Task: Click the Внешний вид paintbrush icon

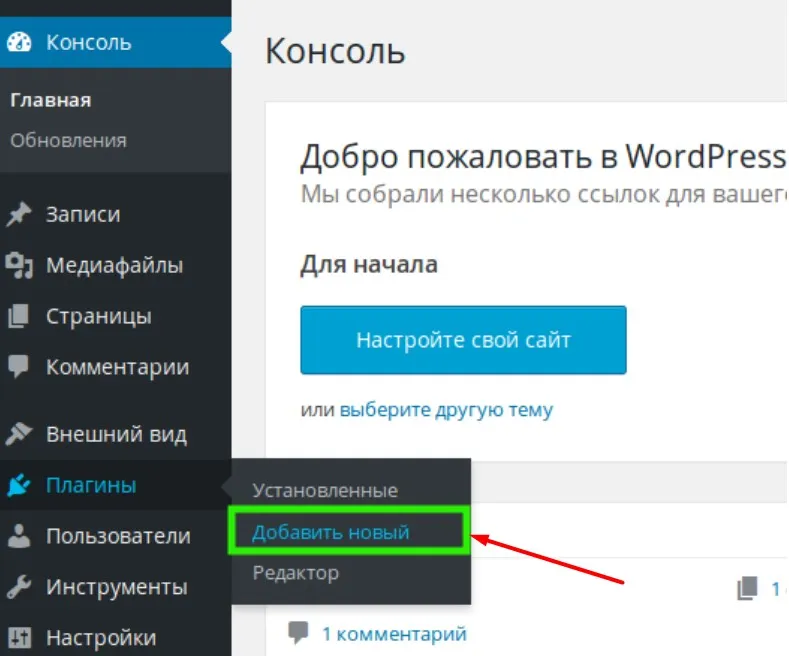Action: [19, 434]
